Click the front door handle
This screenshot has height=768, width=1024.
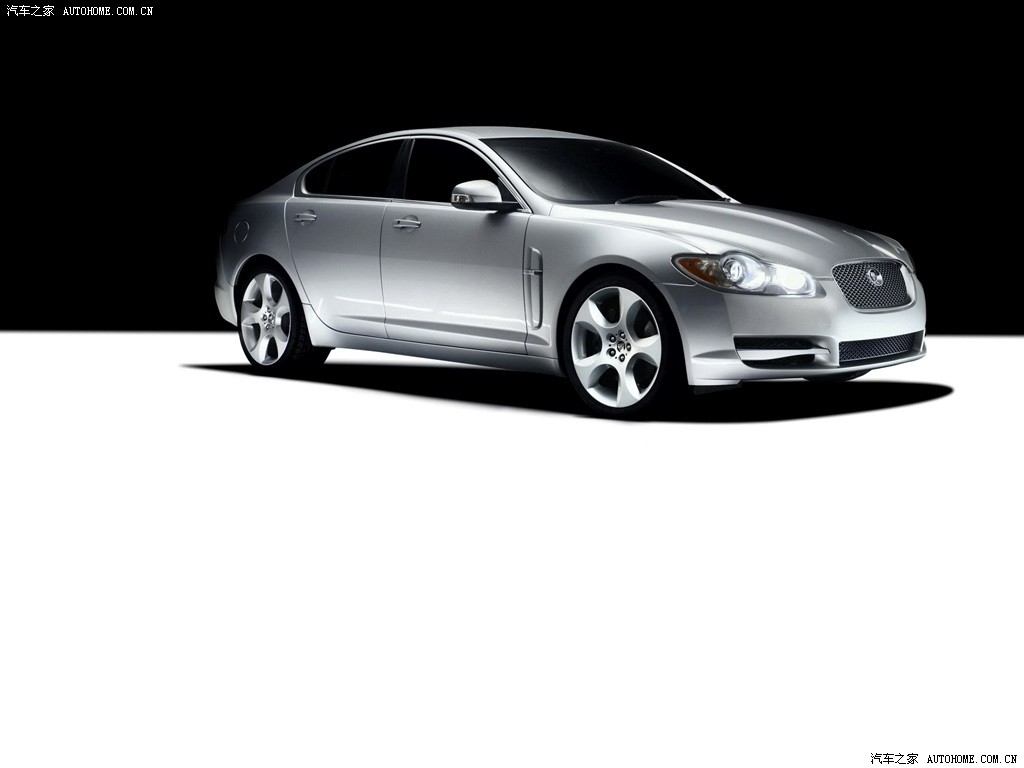[407, 223]
